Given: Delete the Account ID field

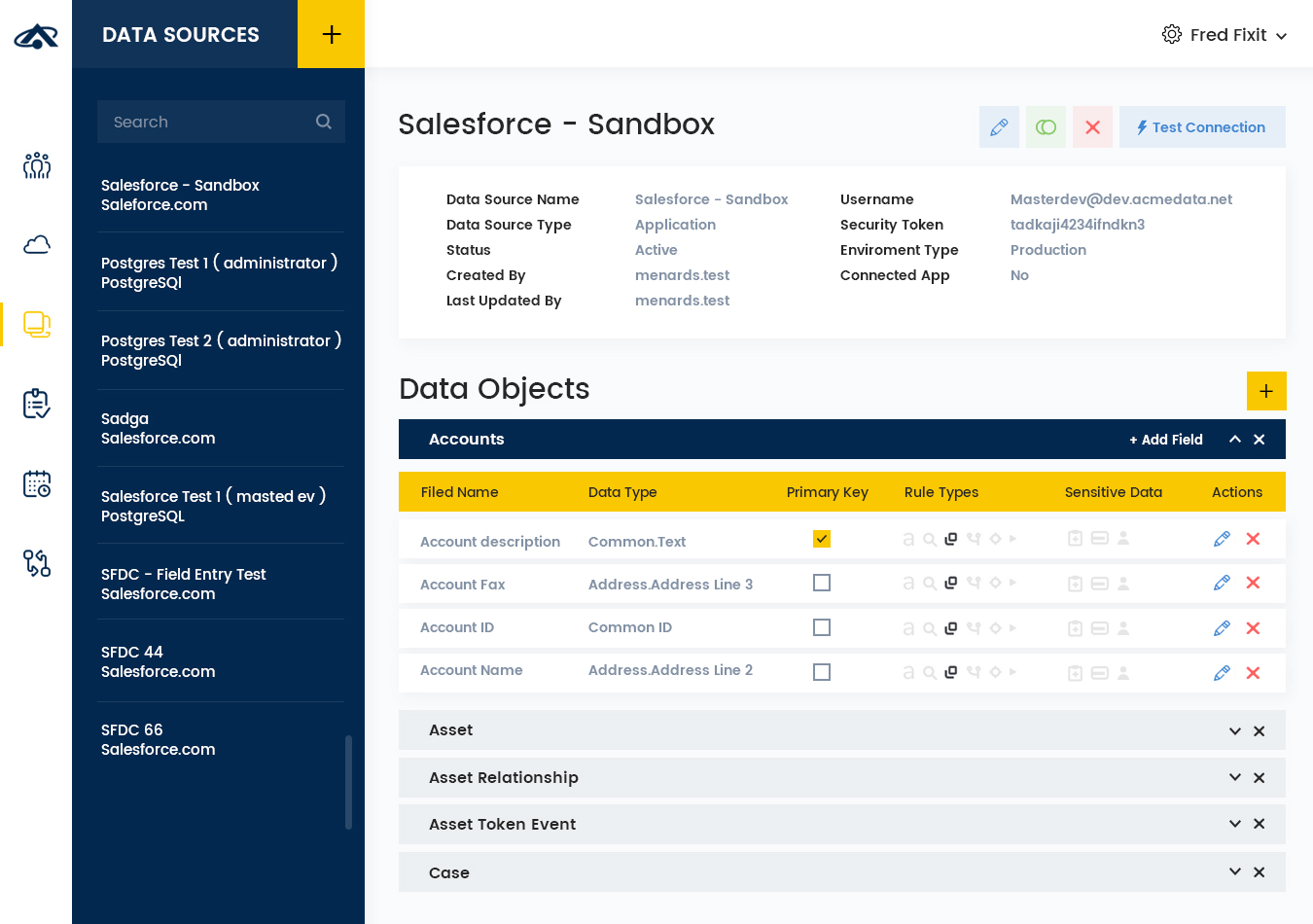Looking at the screenshot, I should (x=1253, y=628).
